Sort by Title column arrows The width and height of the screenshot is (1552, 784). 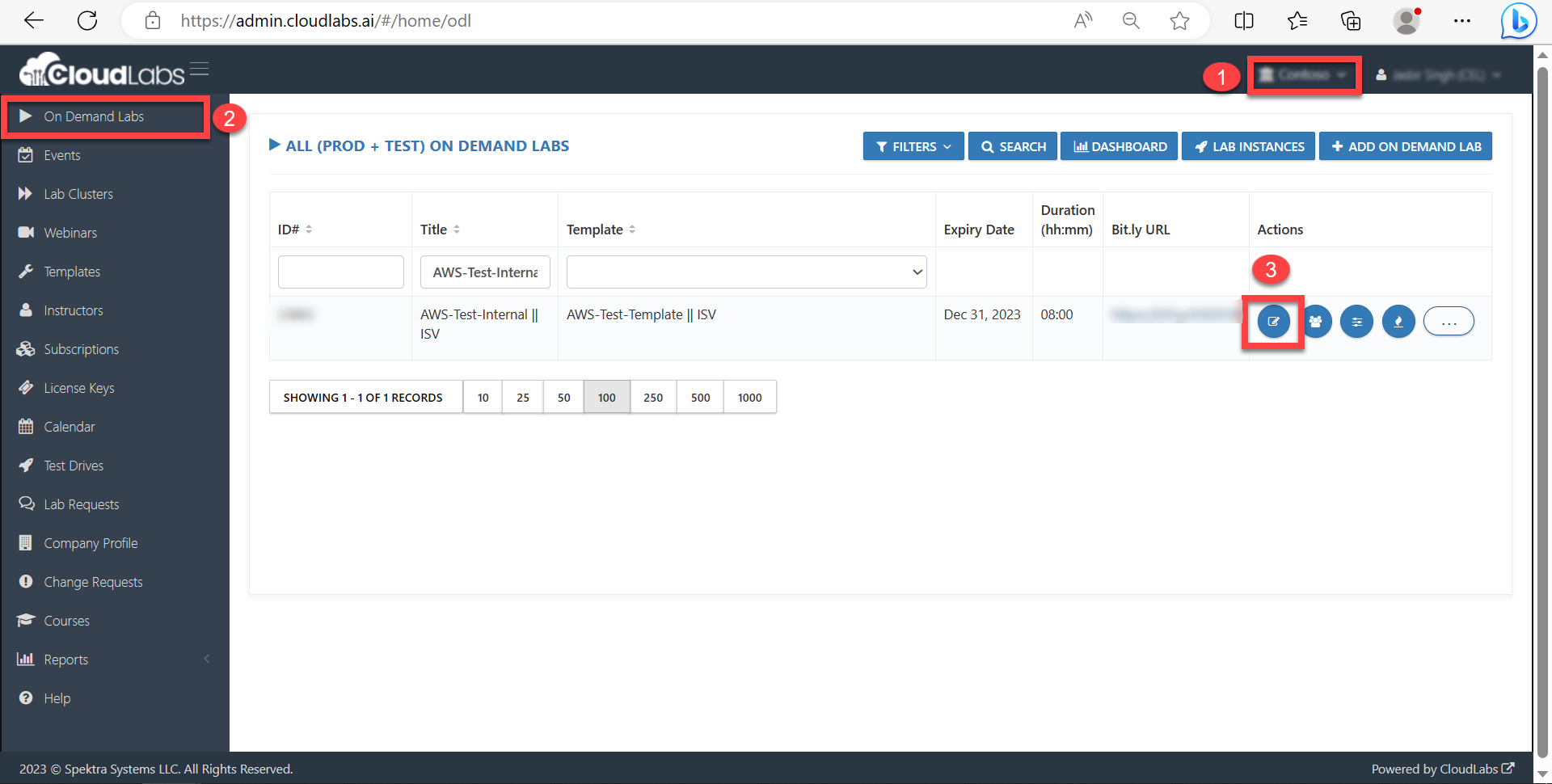coord(457,230)
